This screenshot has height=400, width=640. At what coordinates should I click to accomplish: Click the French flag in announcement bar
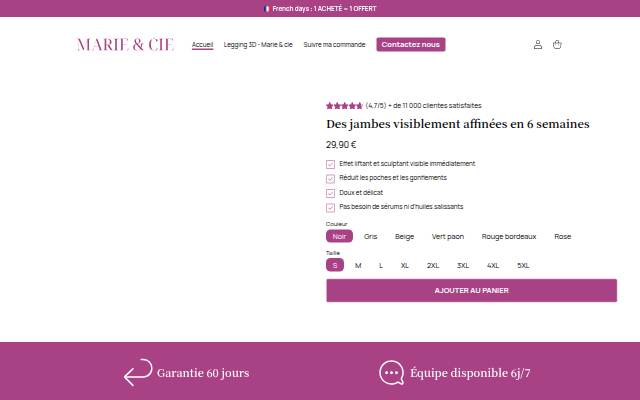pyautogui.click(x=267, y=9)
